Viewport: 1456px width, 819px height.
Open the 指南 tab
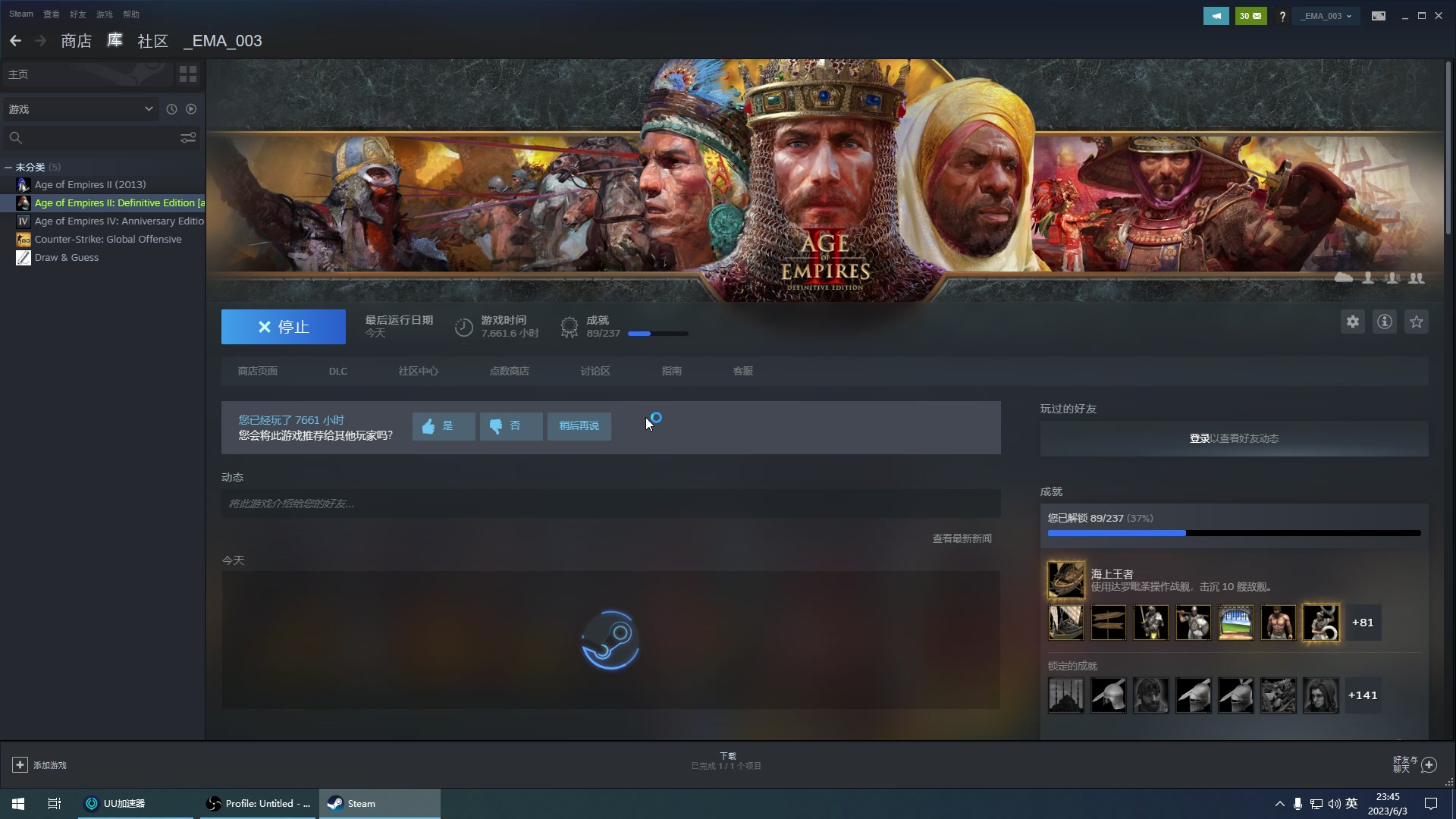tap(672, 371)
